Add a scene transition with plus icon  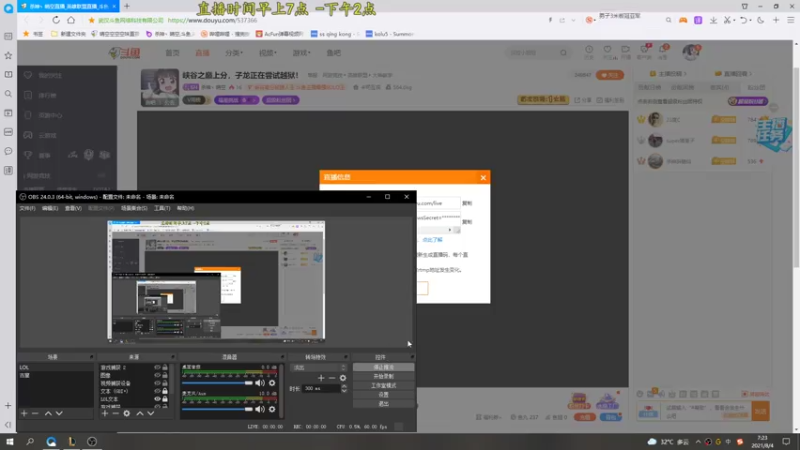[321, 378]
